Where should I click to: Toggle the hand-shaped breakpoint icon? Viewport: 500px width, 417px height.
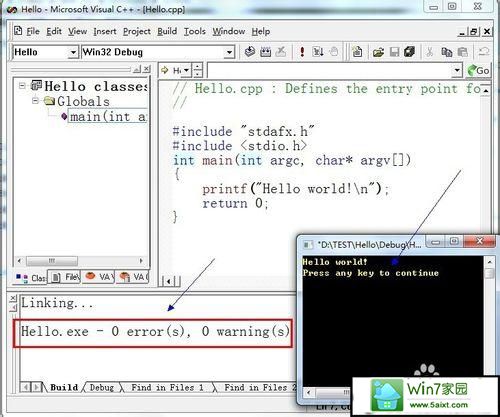334,52
